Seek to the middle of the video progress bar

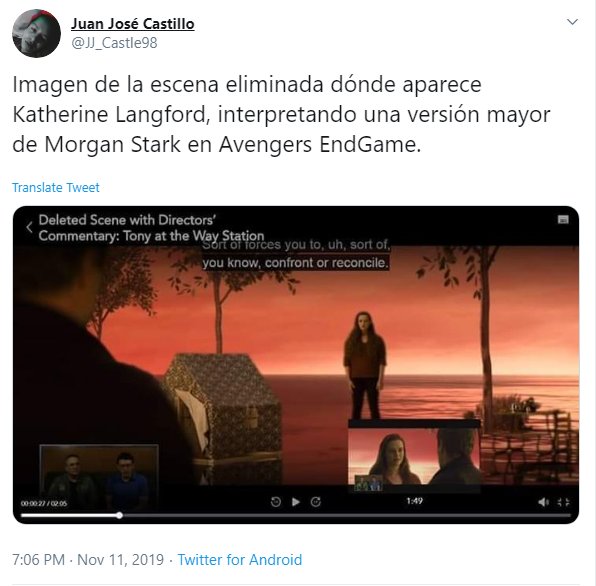[x=296, y=515]
